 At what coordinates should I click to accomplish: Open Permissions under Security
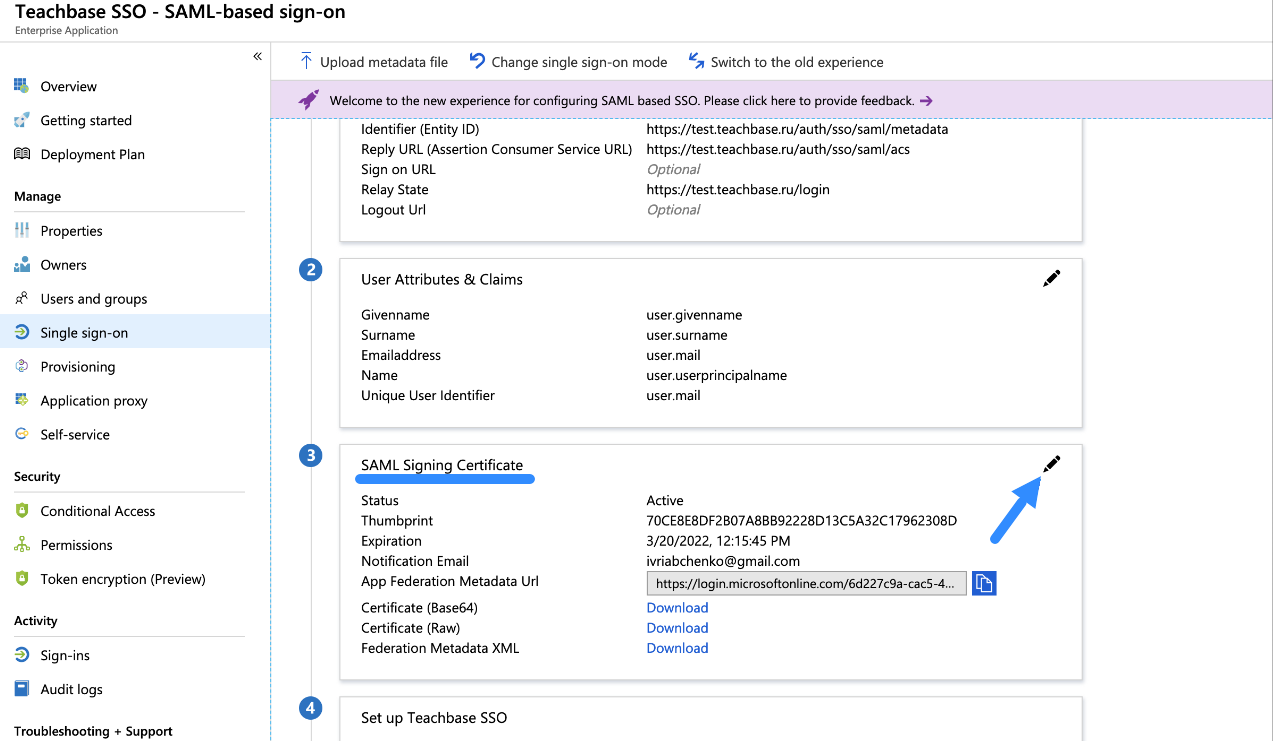(76, 544)
